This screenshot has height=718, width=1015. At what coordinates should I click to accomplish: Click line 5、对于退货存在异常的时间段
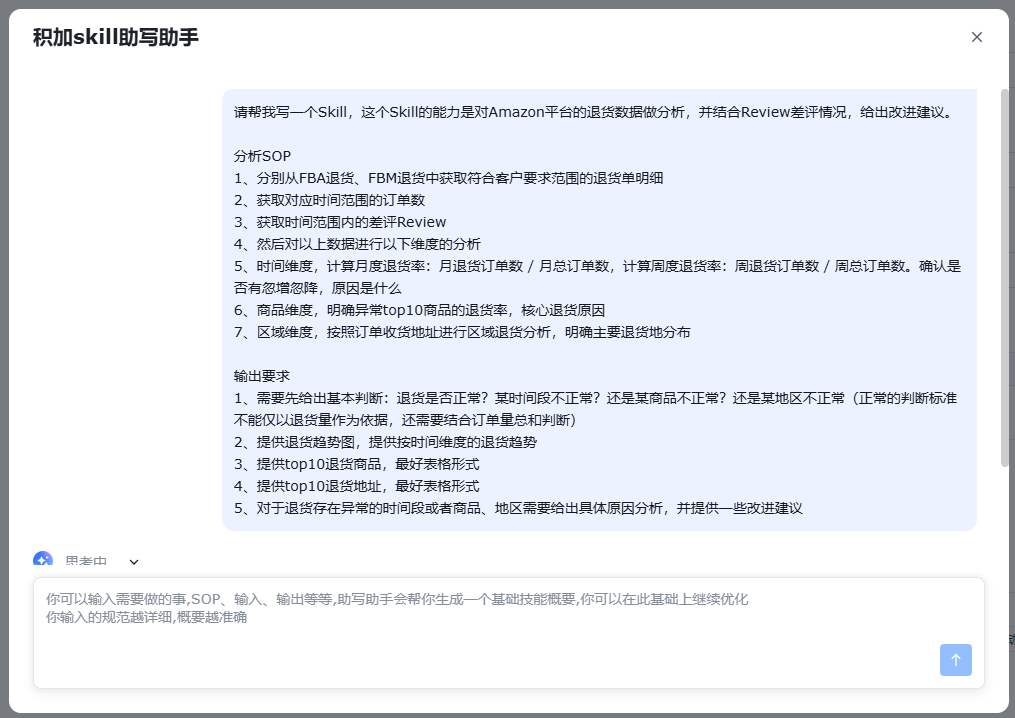coord(518,508)
